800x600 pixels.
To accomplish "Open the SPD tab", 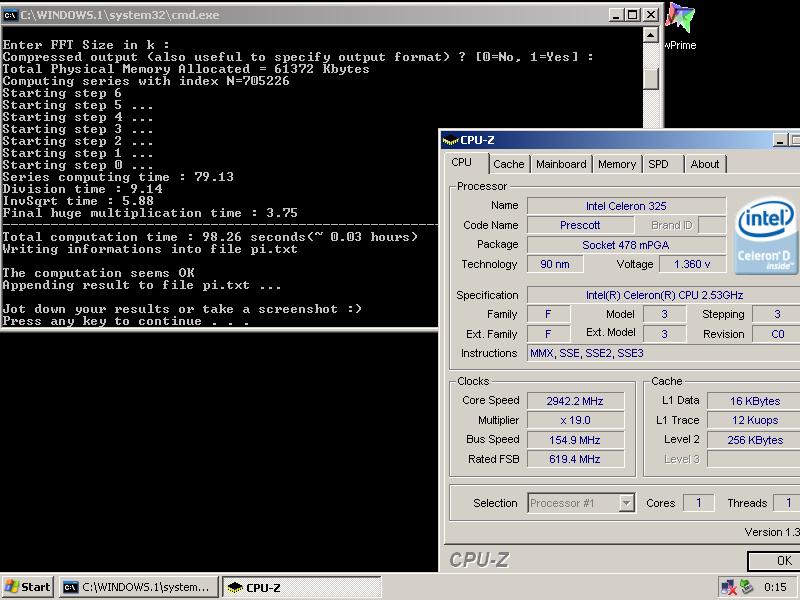I will (662, 164).
